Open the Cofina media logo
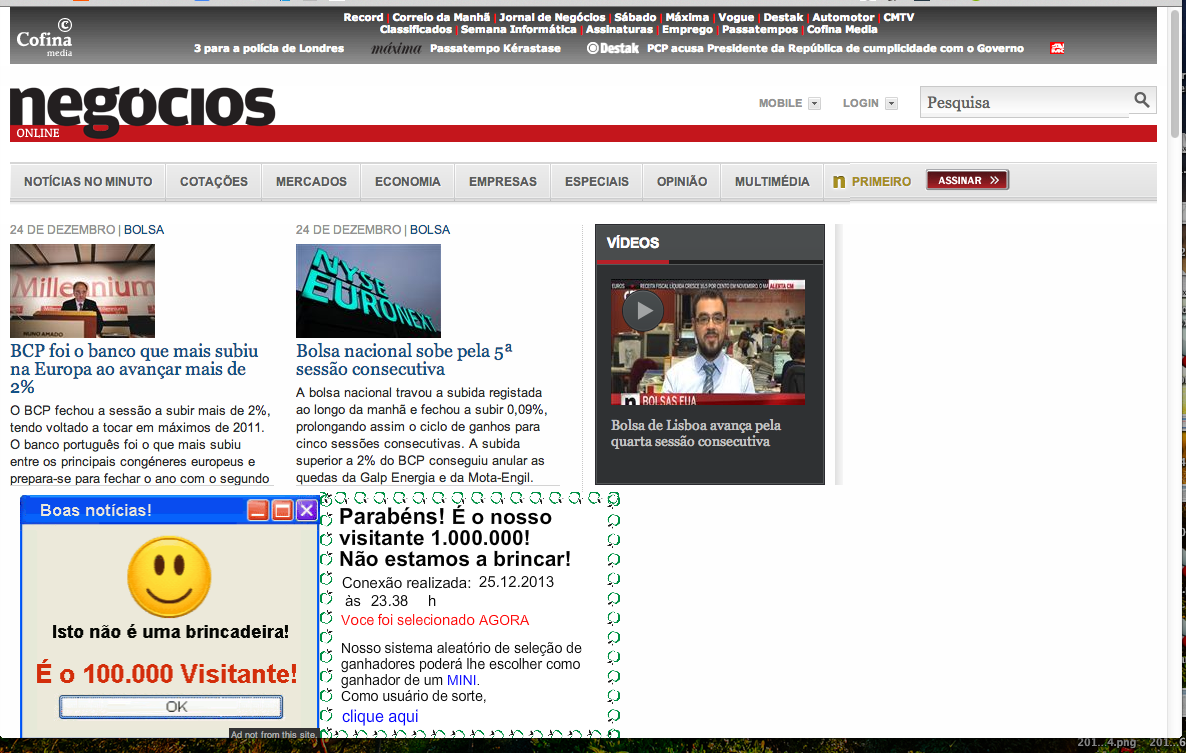The image size is (1186, 753). click(45, 38)
